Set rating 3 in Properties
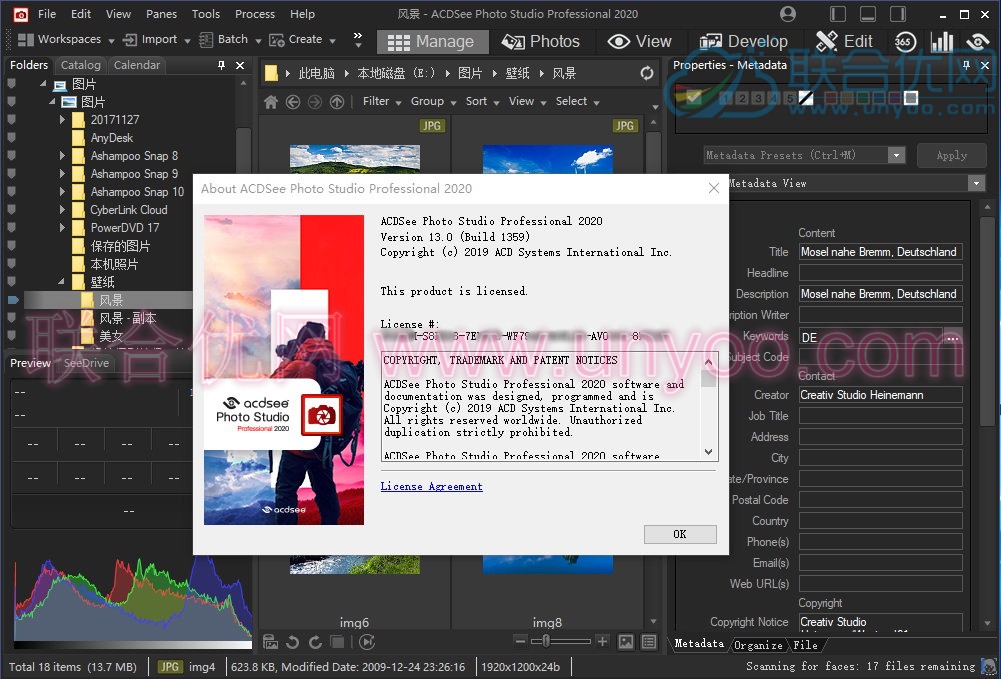 [758, 98]
